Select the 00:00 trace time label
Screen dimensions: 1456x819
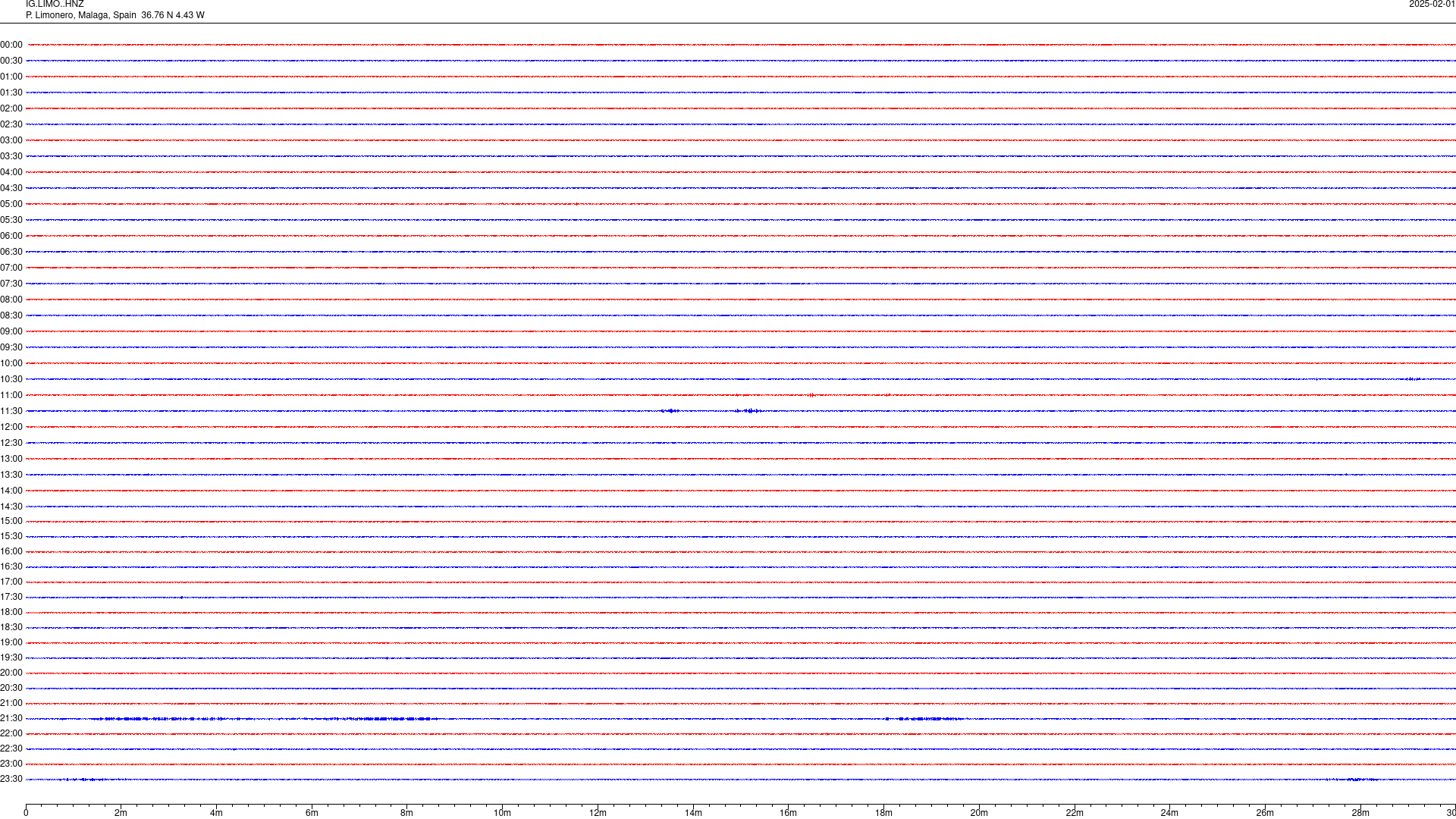[11, 45]
